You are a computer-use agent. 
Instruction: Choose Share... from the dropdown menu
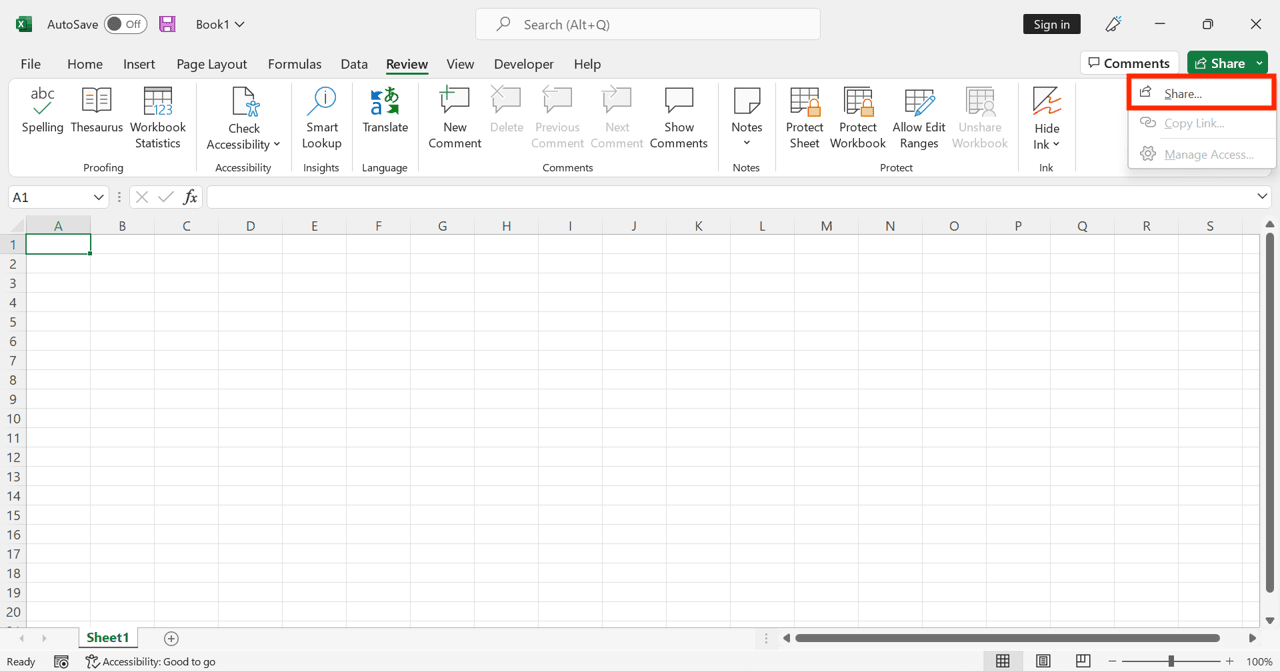point(1201,93)
